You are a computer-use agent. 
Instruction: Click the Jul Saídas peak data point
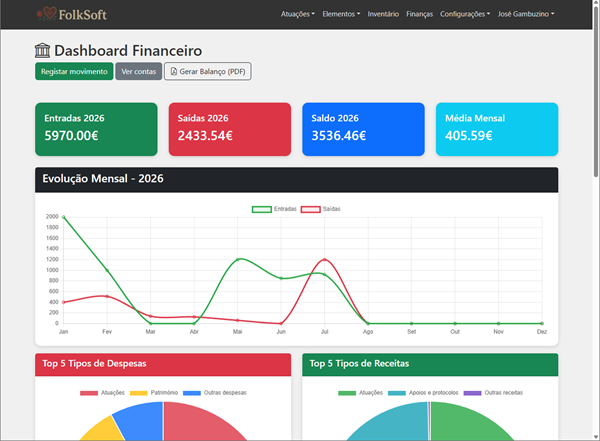coord(324,260)
